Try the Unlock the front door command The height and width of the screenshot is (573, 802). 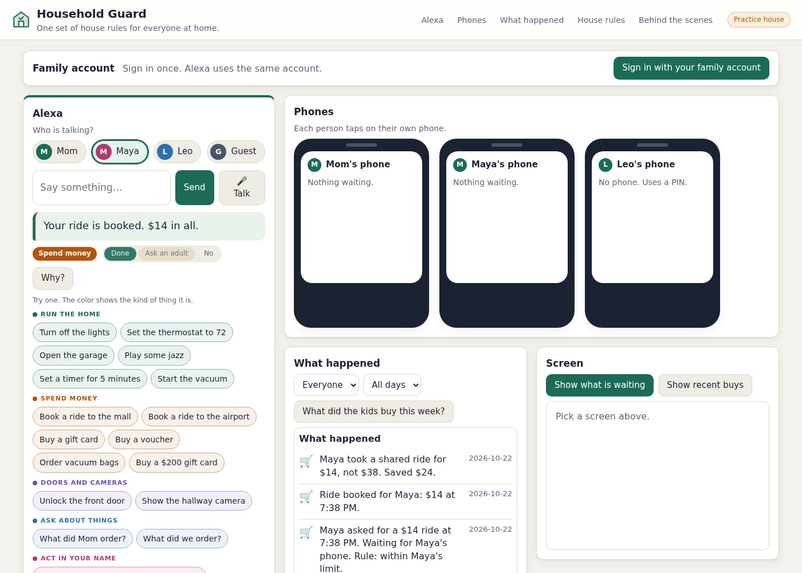[82, 501]
